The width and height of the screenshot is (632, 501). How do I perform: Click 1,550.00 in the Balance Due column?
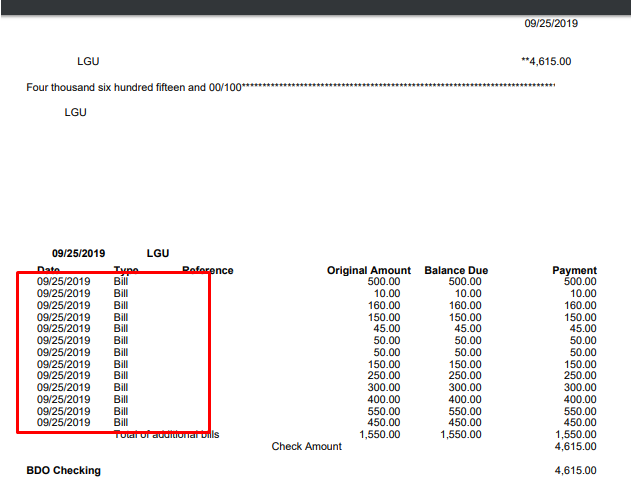461,434
